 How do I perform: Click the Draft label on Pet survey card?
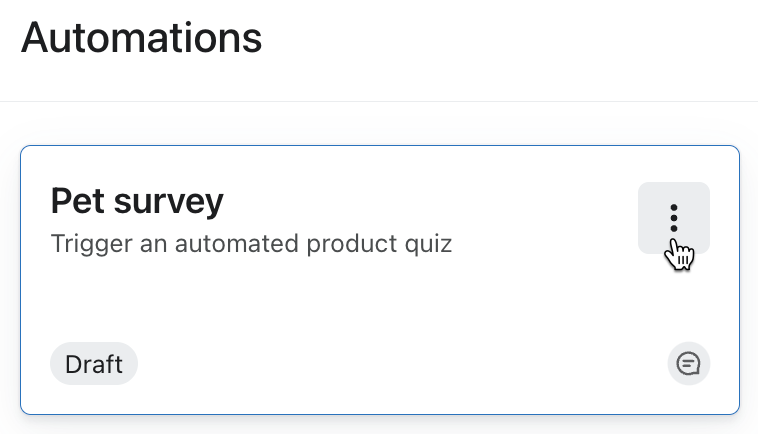(x=94, y=365)
